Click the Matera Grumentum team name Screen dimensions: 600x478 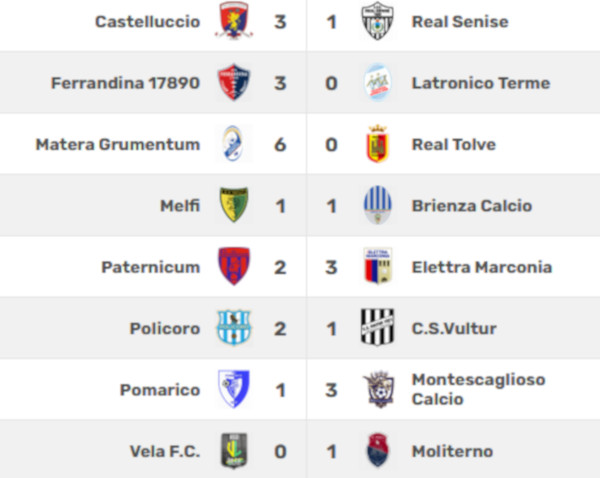point(118,144)
